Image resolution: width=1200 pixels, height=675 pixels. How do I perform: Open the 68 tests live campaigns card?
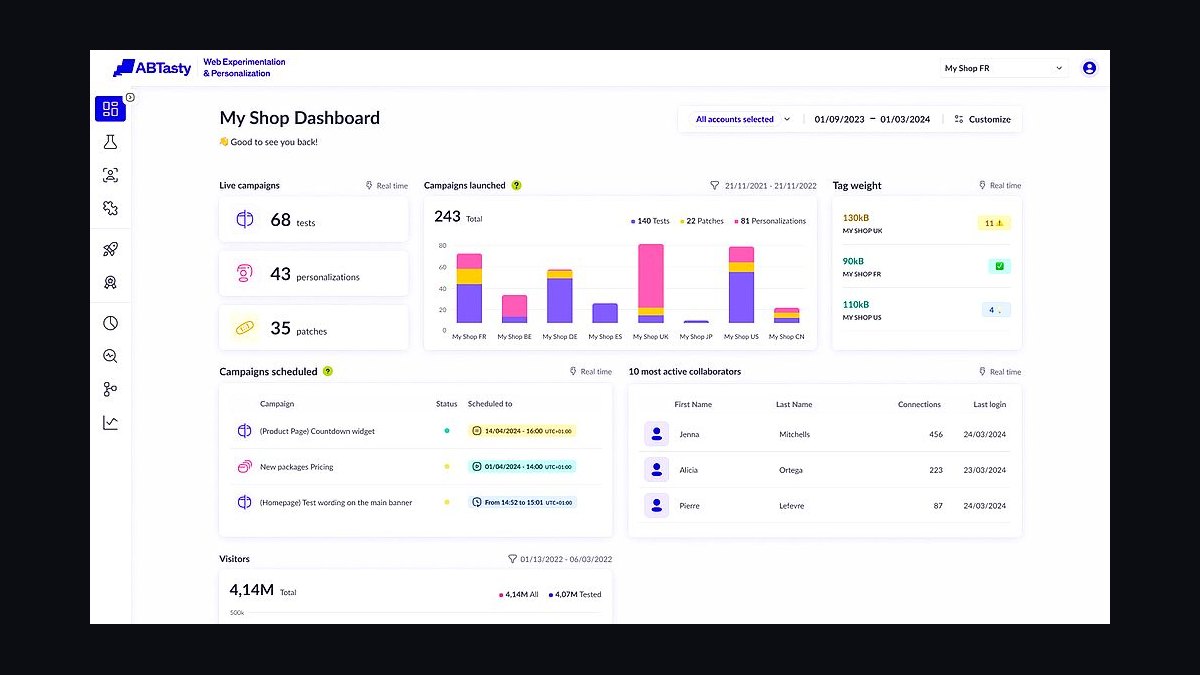click(x=314, y=219)
